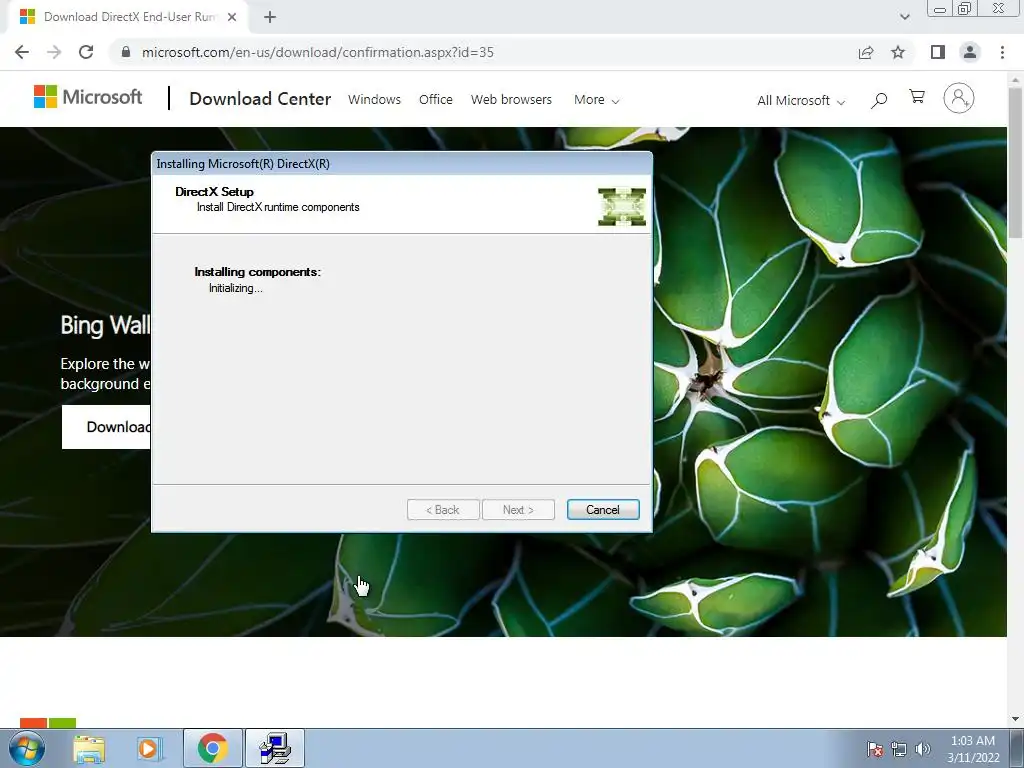Screen dimensions: 1024x768
Task: Click the search magnifier icon
Action: click(879, 100)
